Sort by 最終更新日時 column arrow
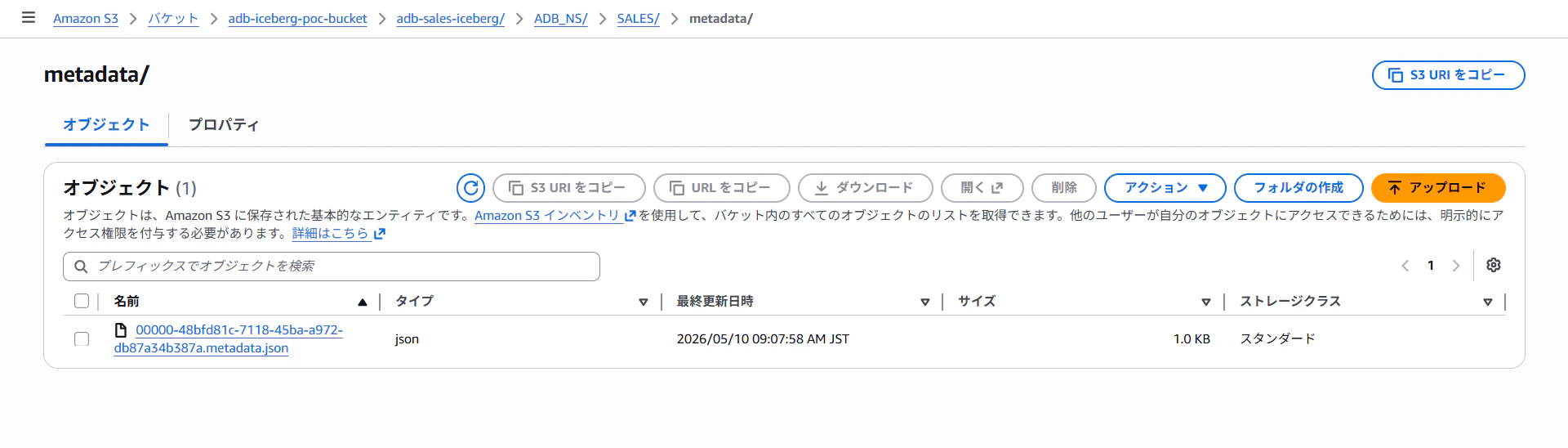 point(925,302)
